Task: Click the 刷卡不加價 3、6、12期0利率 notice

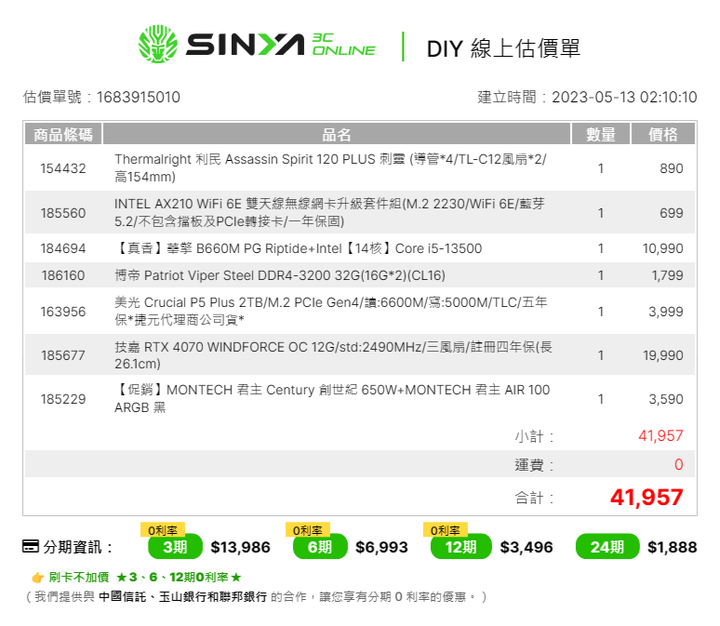Action: coord(145,577)
